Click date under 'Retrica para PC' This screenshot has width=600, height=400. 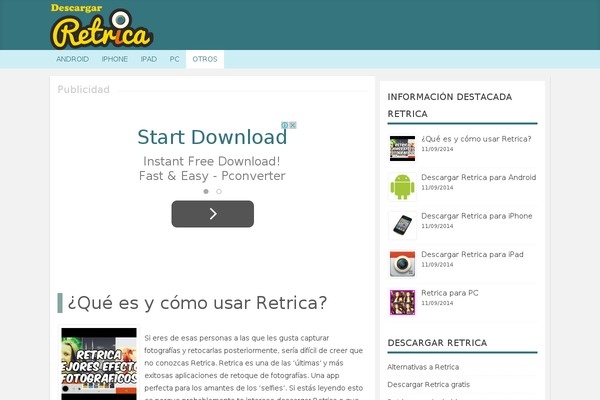pyautogui.click(x=437, y=303)
